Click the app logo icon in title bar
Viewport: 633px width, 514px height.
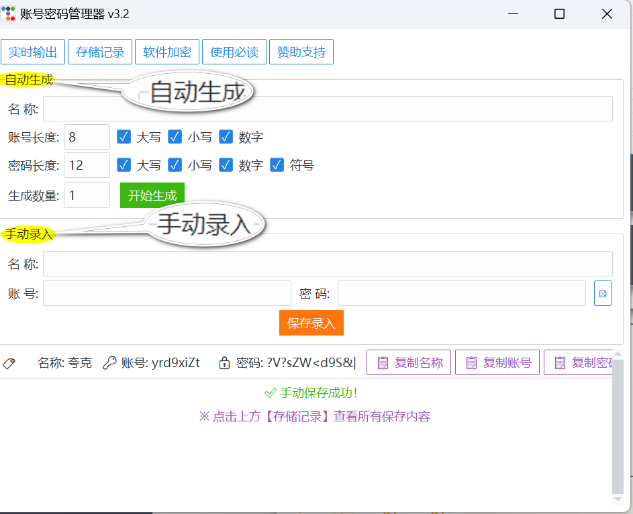point(8,14)
